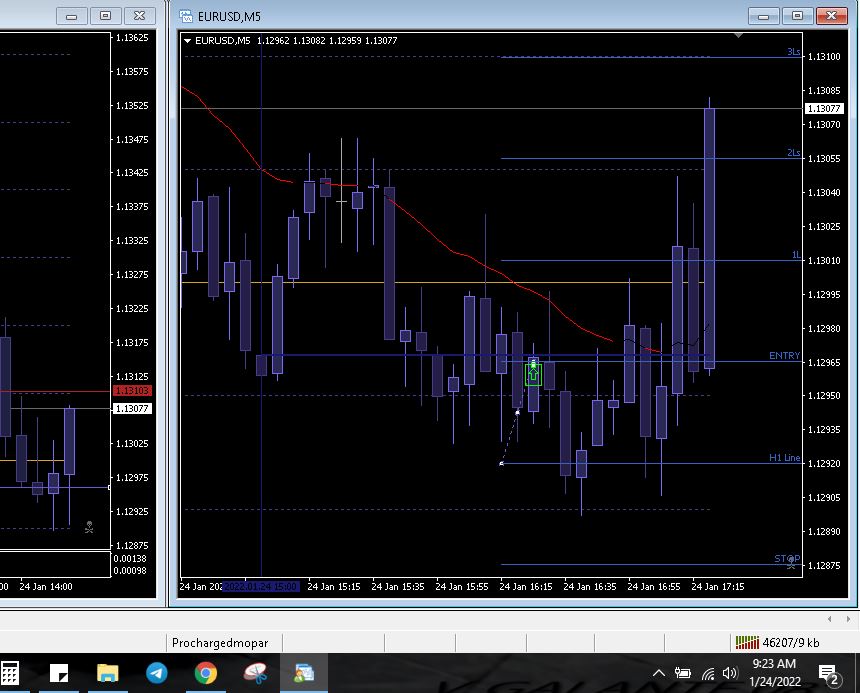Open Calculator app from taskbar
Image resolution: width=860 pixels, height=693 pixels.
[10, 673]
